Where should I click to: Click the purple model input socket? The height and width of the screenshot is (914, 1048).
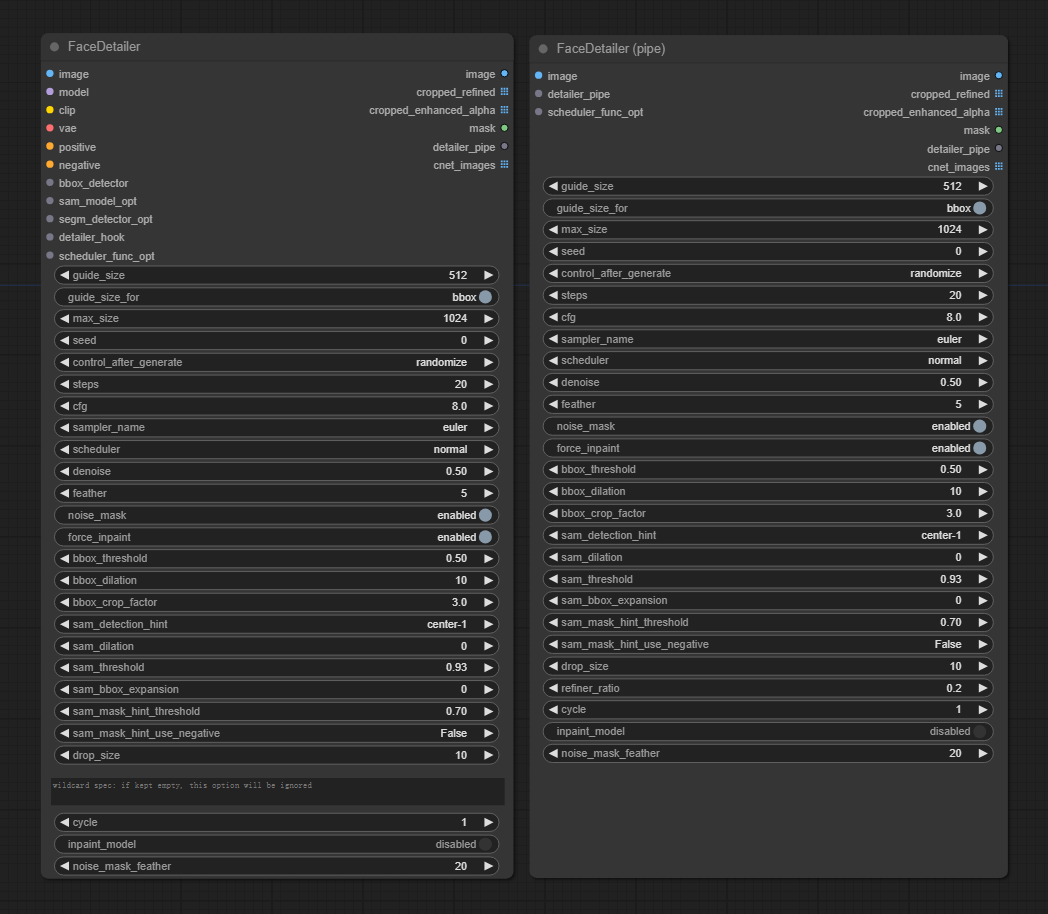[50, 92]
